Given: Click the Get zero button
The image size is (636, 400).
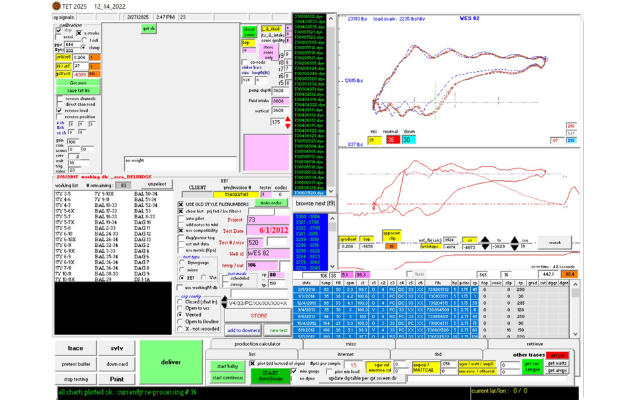Looking at the screenshot, I should click(78, 83).
